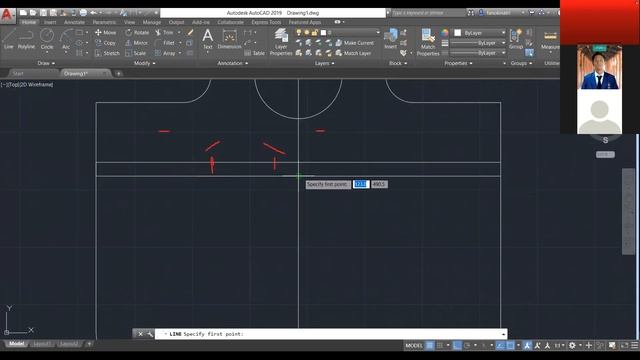Expand the Block panel
The image size is (640, 360).
tap(398, 63)
